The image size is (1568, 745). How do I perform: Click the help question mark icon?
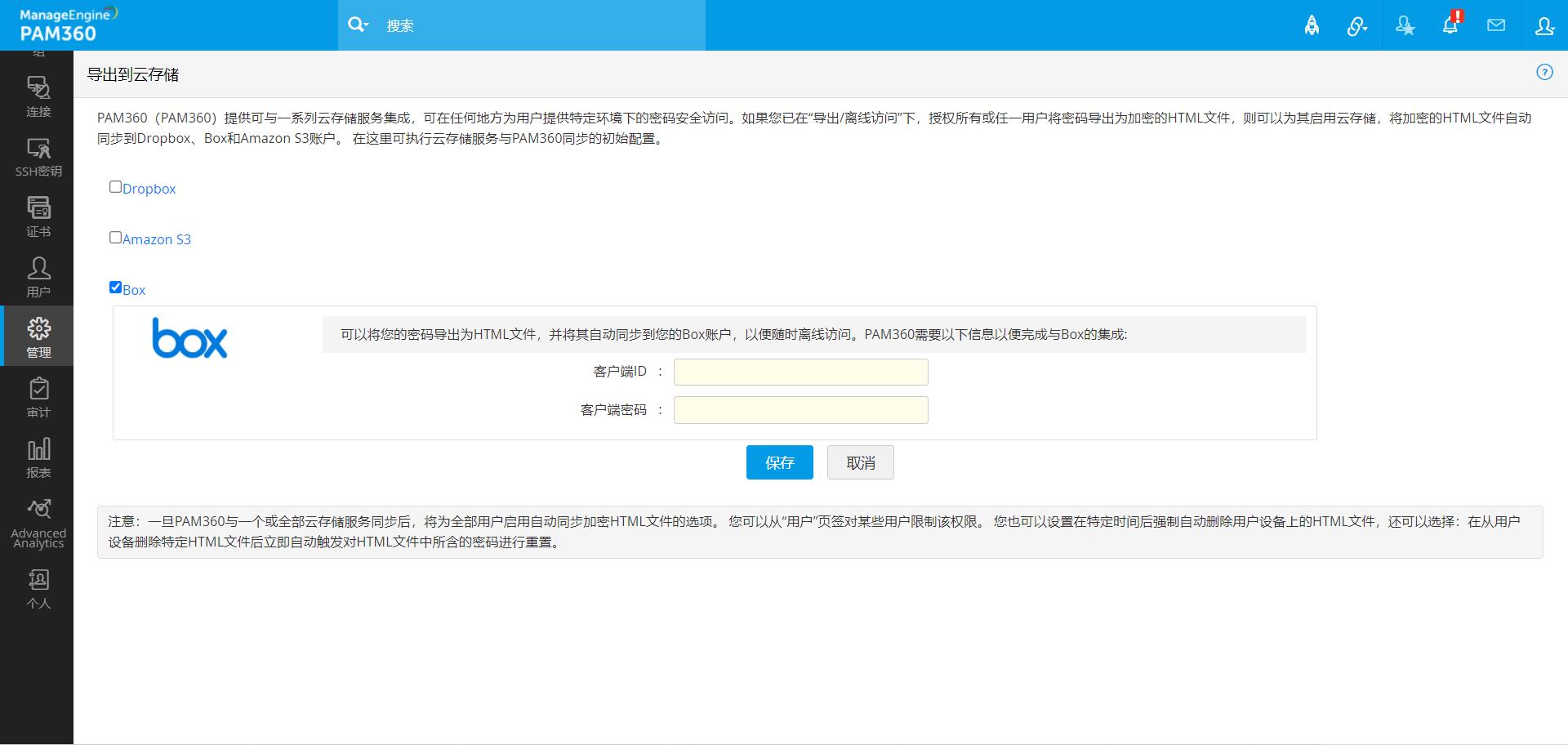[x=1544, y=72]
